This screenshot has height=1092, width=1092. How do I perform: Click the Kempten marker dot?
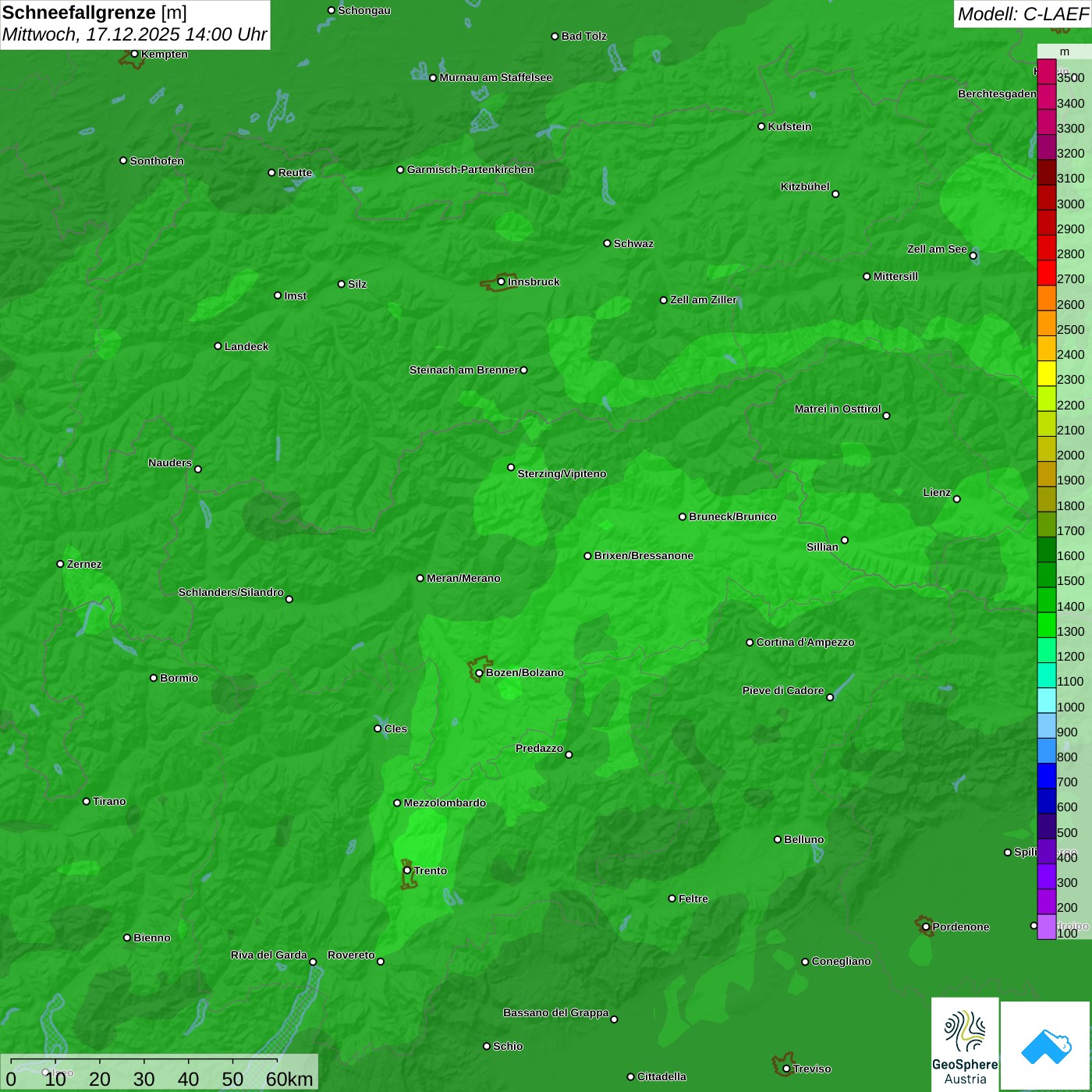coord(134,54)
